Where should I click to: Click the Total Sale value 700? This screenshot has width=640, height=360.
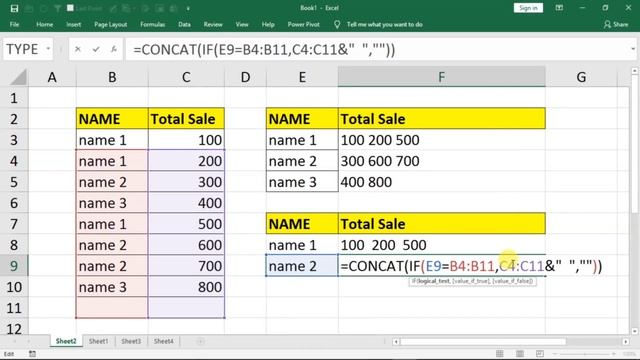[x=186, y=266]
